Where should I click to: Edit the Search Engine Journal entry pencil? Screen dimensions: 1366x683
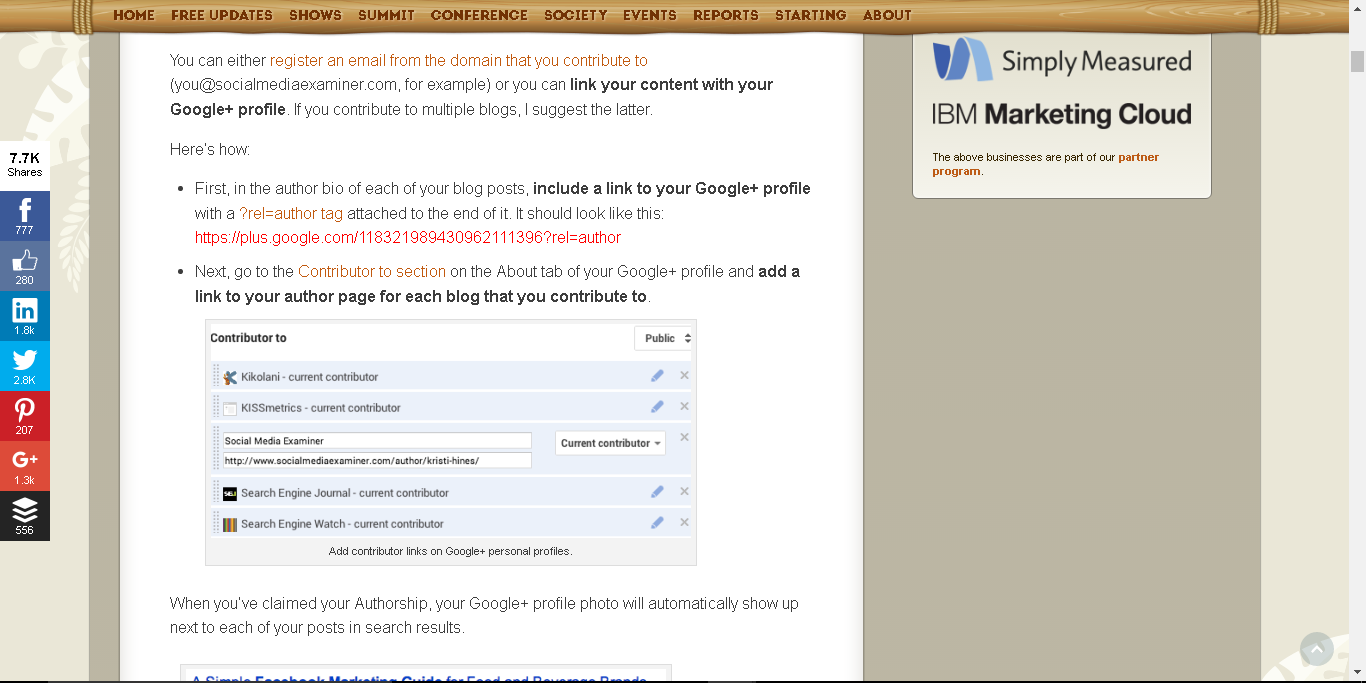pyautogui.click(x=657, y=492)
